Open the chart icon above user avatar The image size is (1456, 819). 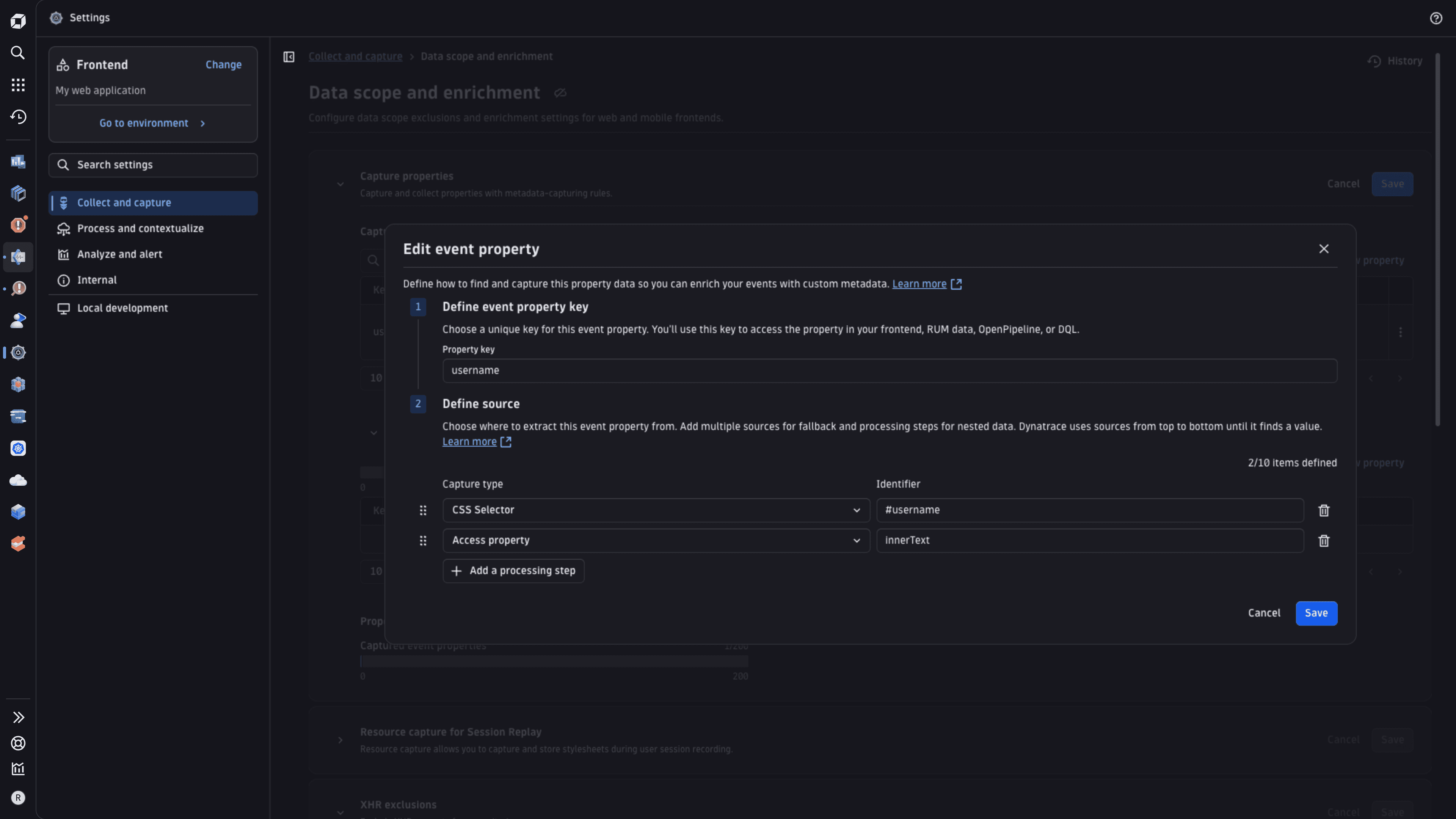coord(18,769)
